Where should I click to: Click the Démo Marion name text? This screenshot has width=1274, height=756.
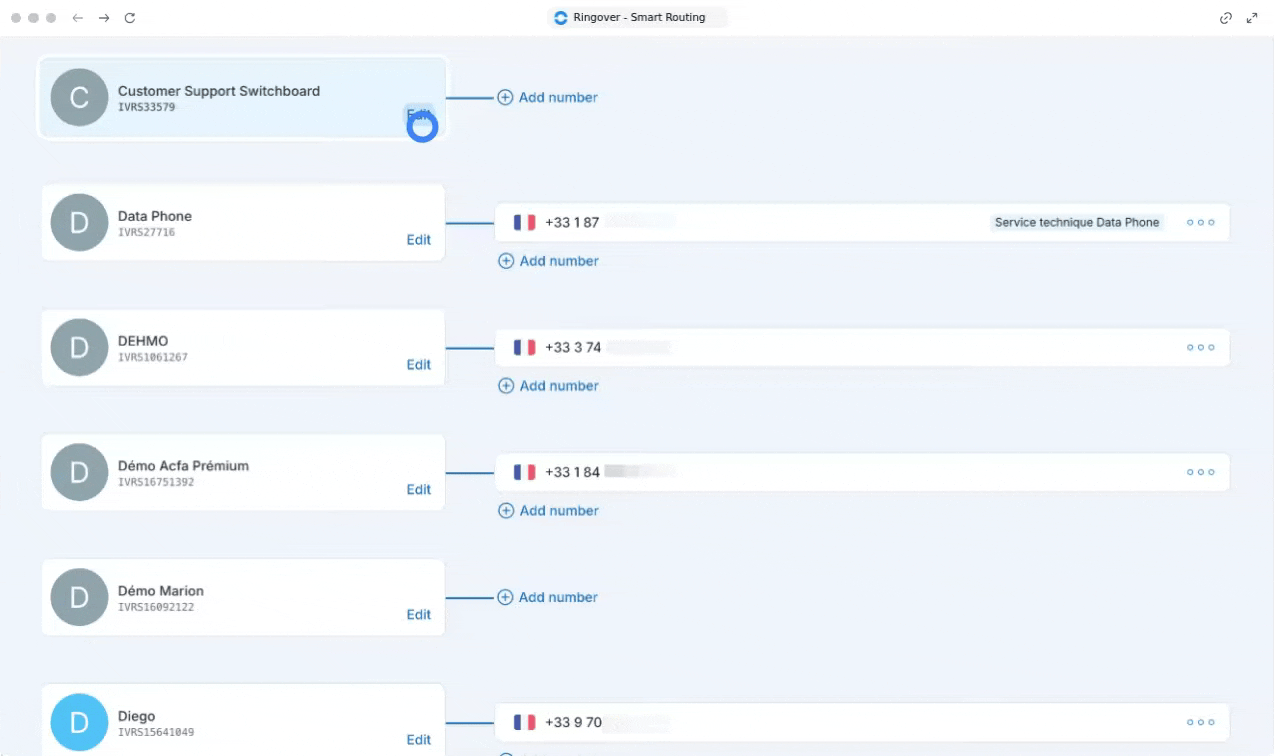(161, 591)
